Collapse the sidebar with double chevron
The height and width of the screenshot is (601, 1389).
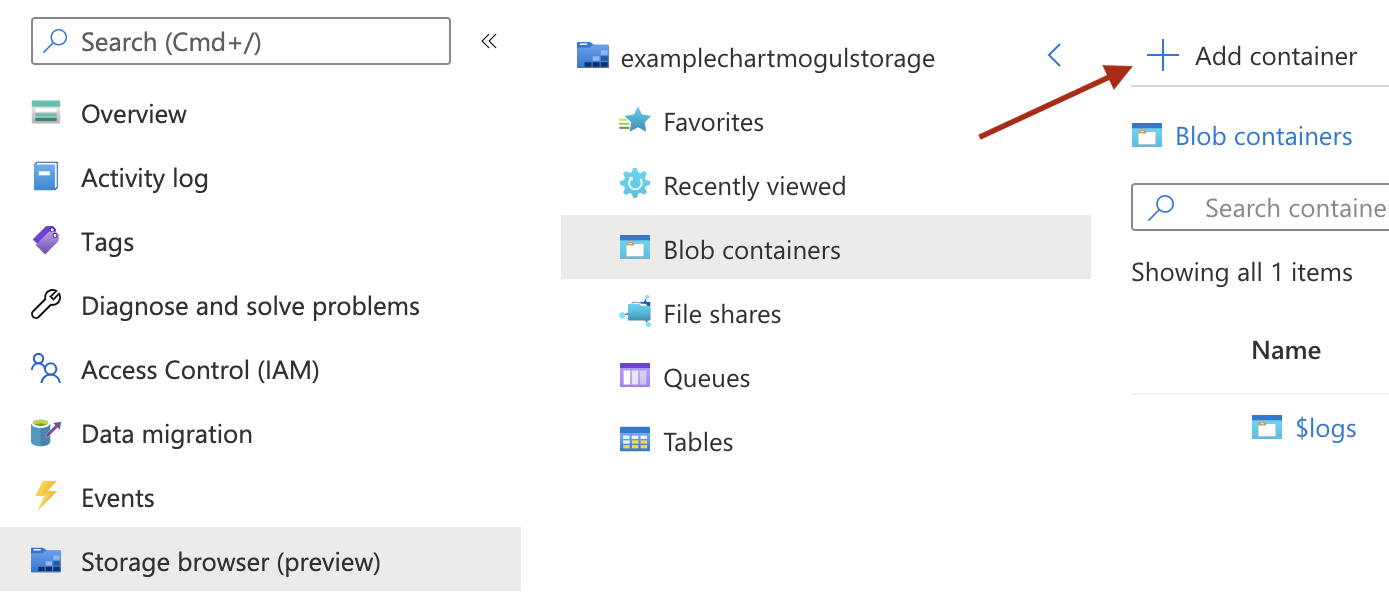click(x=489, y=41)
